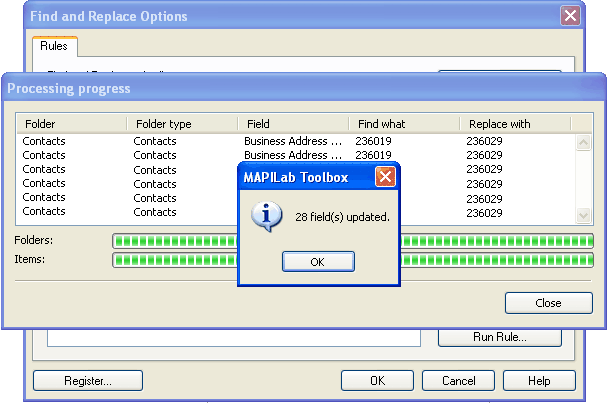Click the '28 field(s) updated.' message text
608x403 pixels.
tap(342, 217)
